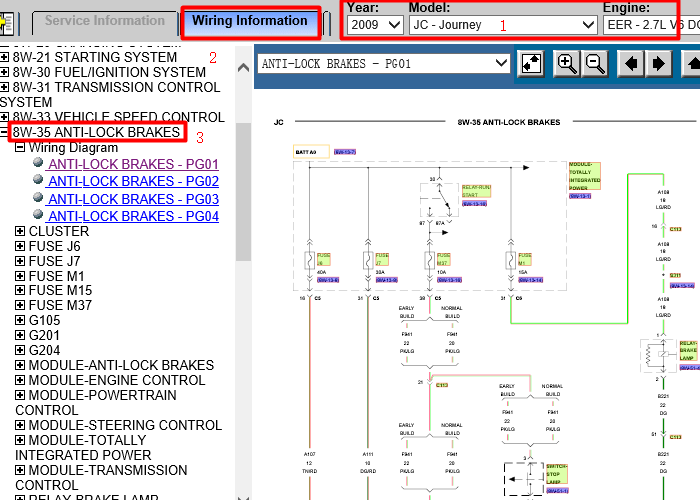This screenshot has width=700, height=500.
Task: Open the Model JC - Journey dropdown
Action: (x=503, y=25)
